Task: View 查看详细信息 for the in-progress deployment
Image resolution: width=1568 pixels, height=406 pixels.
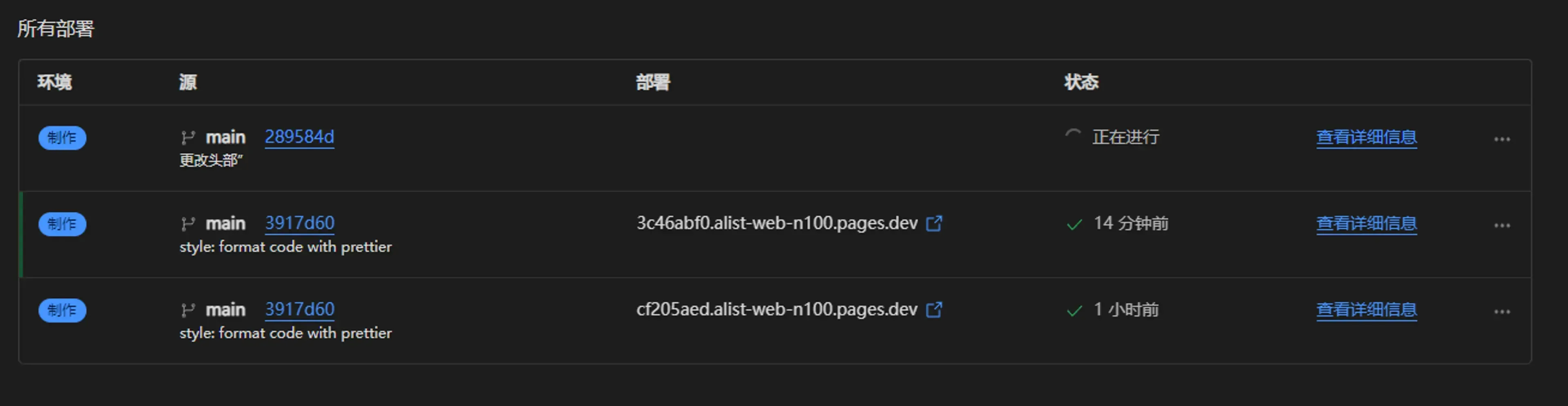Action: coord(1366,138)
